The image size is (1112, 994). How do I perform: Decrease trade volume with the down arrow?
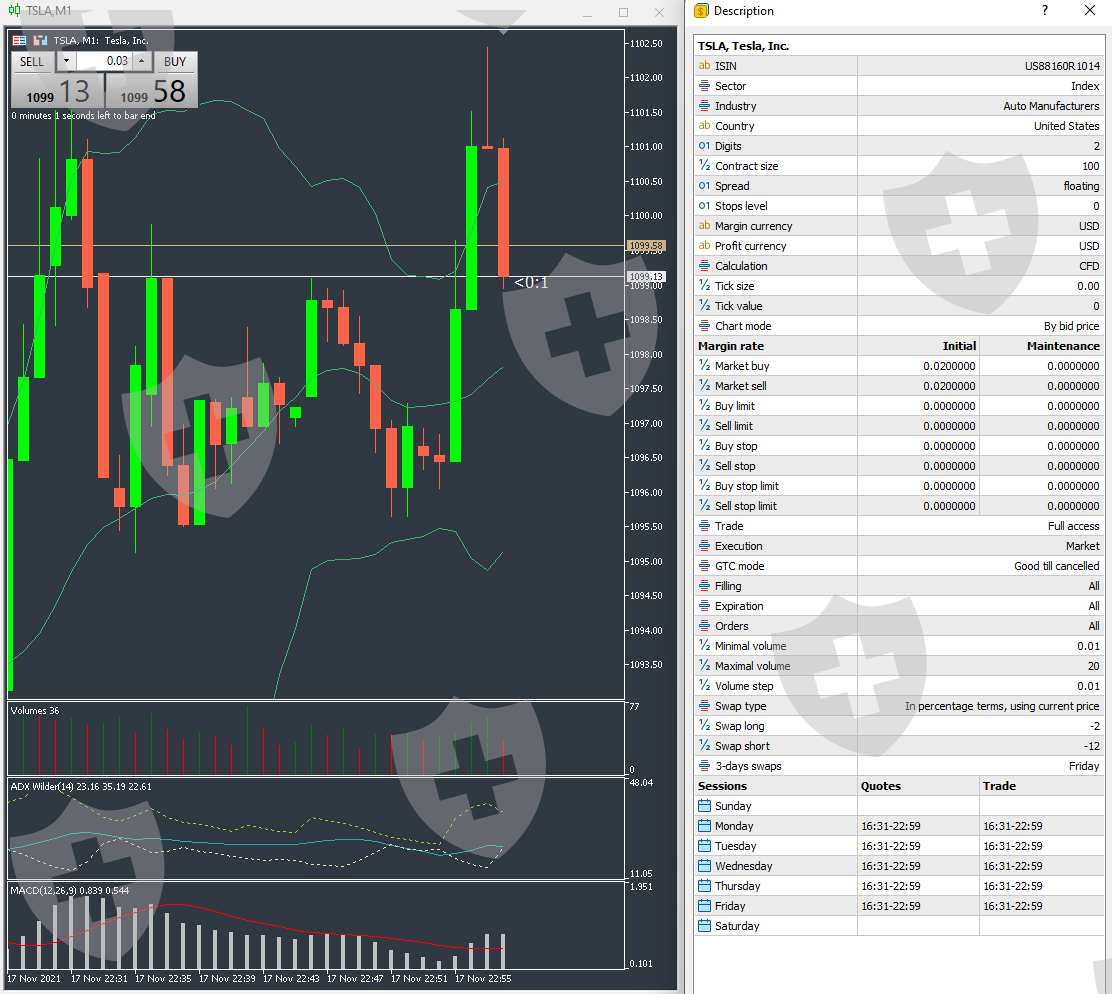pyautogui.click(x=66, y=61)
